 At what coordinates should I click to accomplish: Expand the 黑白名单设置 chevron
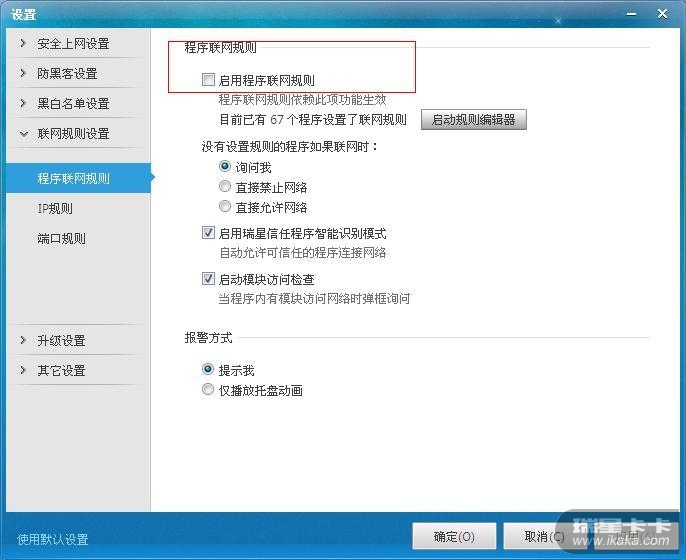23,103
